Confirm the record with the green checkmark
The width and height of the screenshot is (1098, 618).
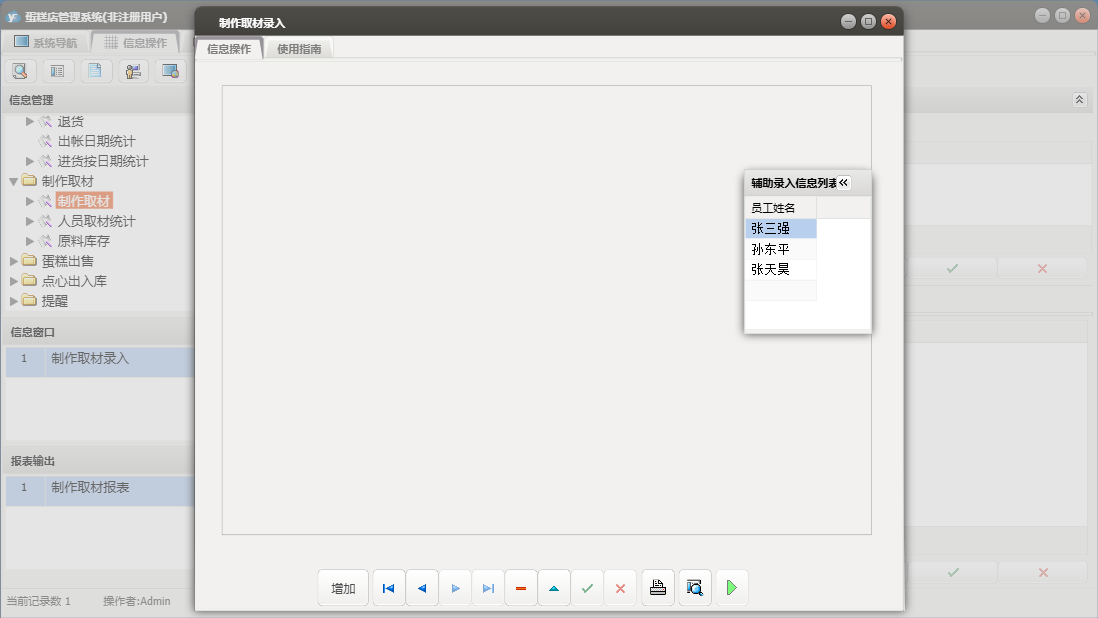(x=587, y=588)
